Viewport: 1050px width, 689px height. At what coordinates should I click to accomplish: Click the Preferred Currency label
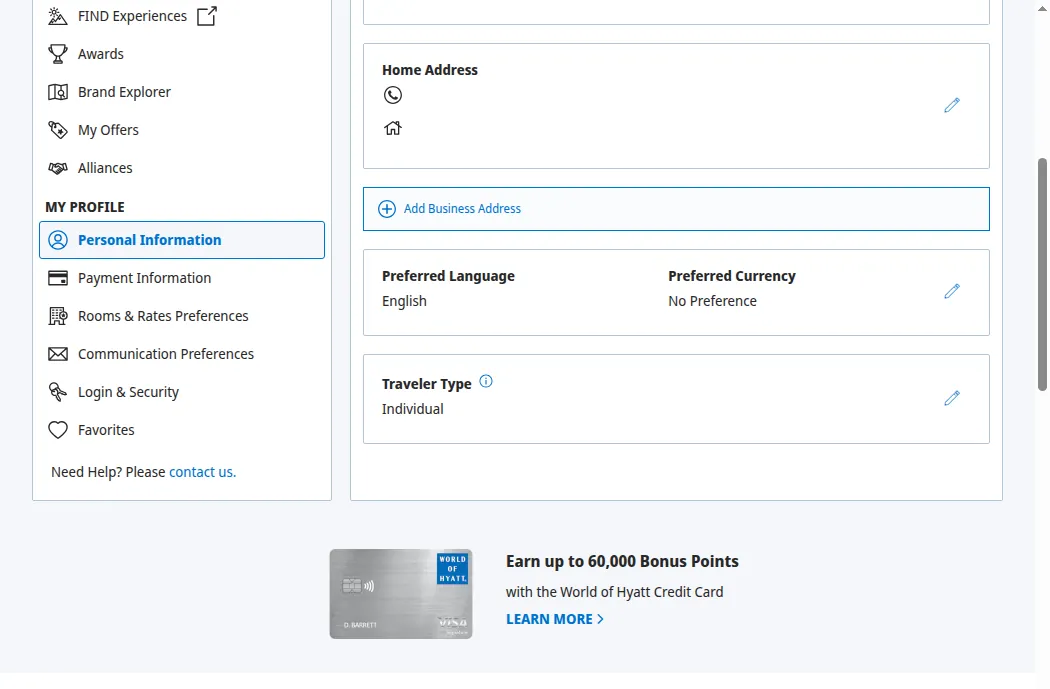(x=732, y=276)
